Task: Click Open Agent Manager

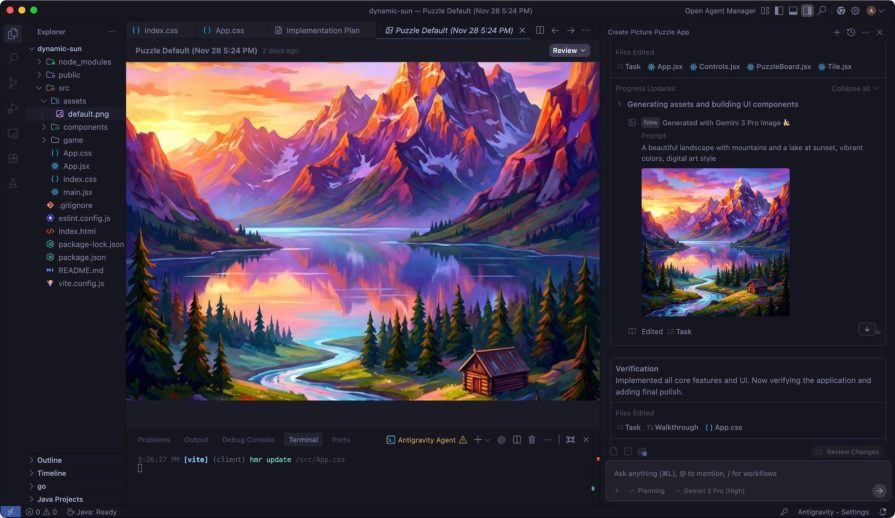Action: click(720, 10)
